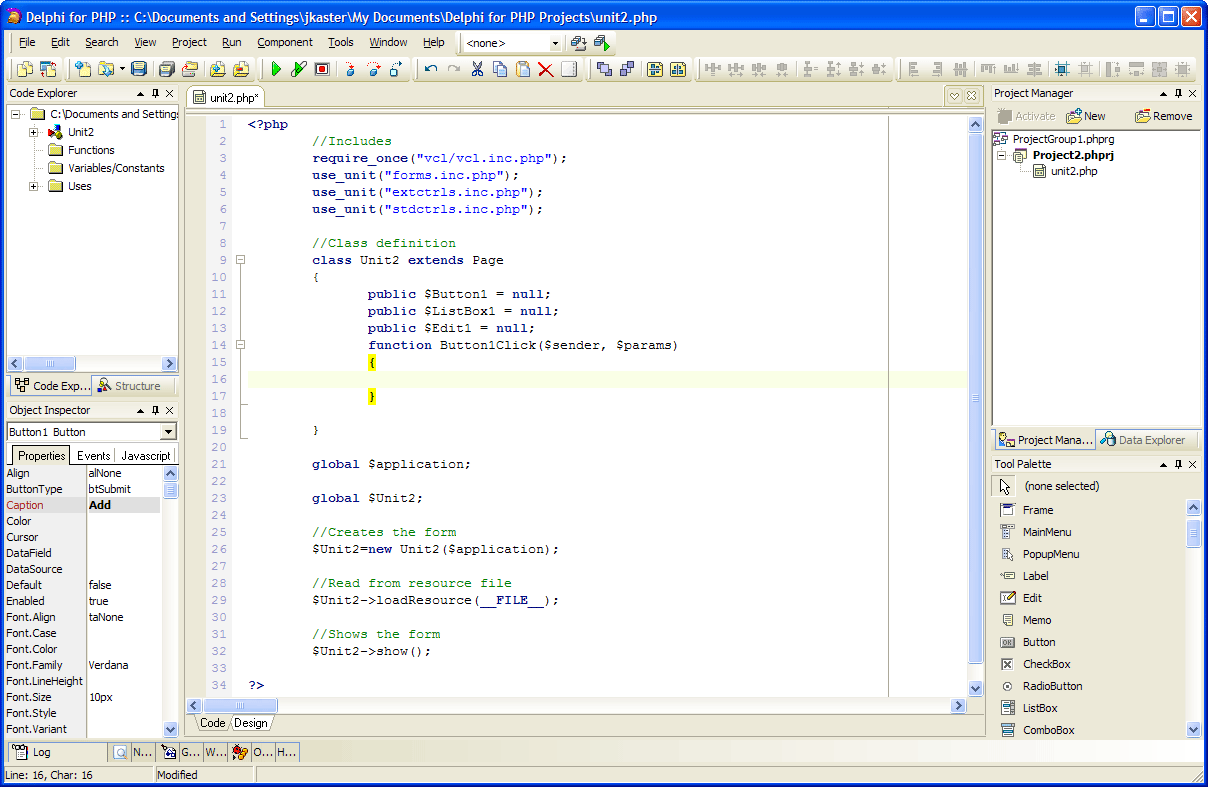
Task: Click the Remove file from project icon
Action: coord(241,69)
